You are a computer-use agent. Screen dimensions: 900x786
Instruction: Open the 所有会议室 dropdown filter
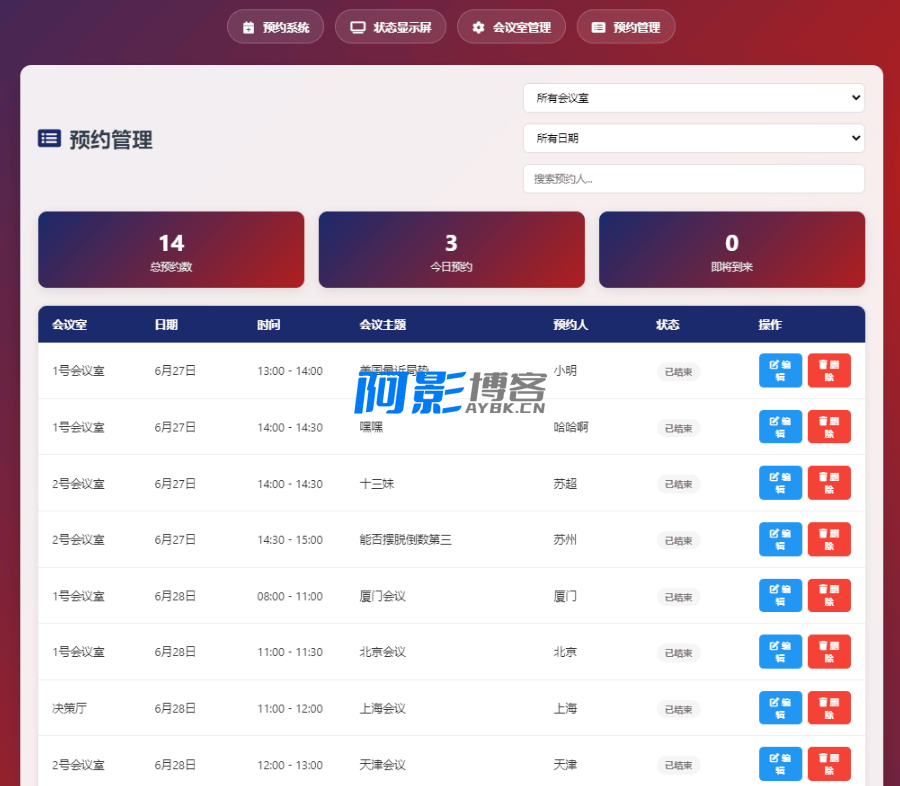tap(693, 98)
